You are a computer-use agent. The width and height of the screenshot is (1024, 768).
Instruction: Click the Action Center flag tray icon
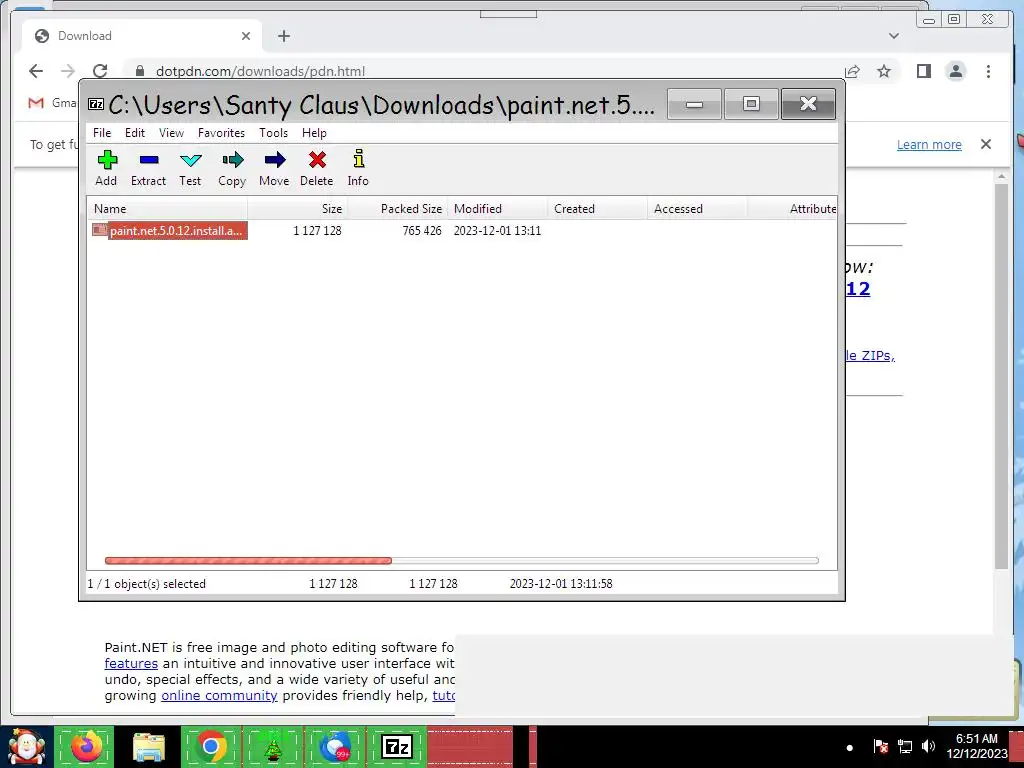coord(880,746)
